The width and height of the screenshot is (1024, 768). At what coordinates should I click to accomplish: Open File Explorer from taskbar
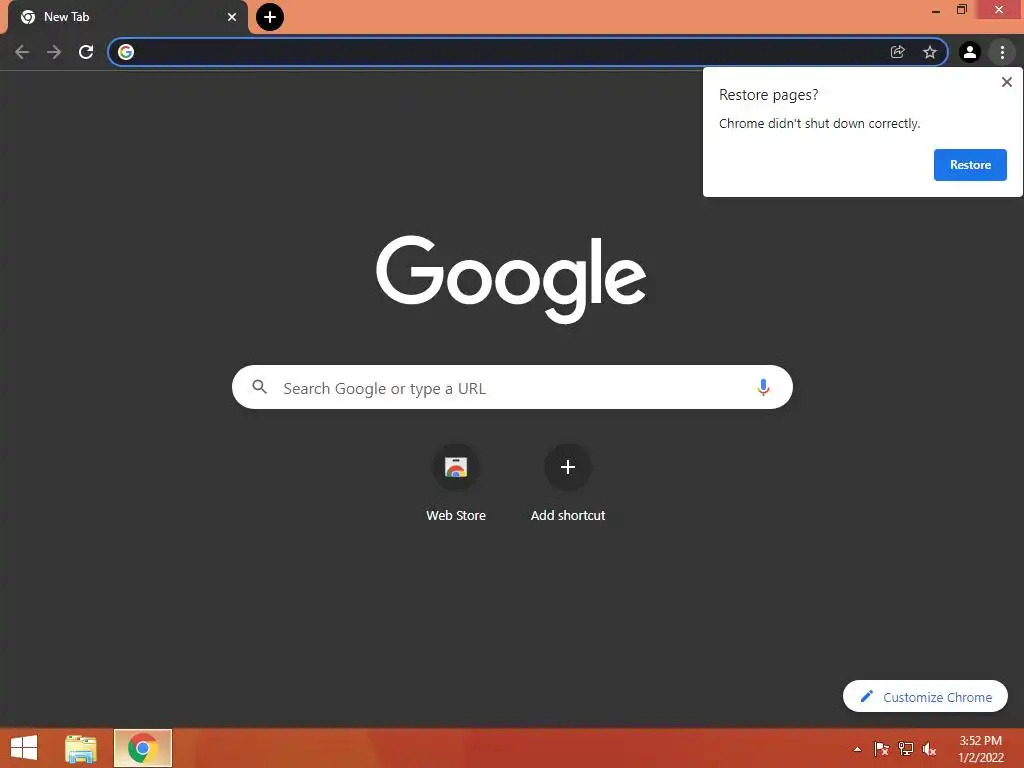point(80,748)
